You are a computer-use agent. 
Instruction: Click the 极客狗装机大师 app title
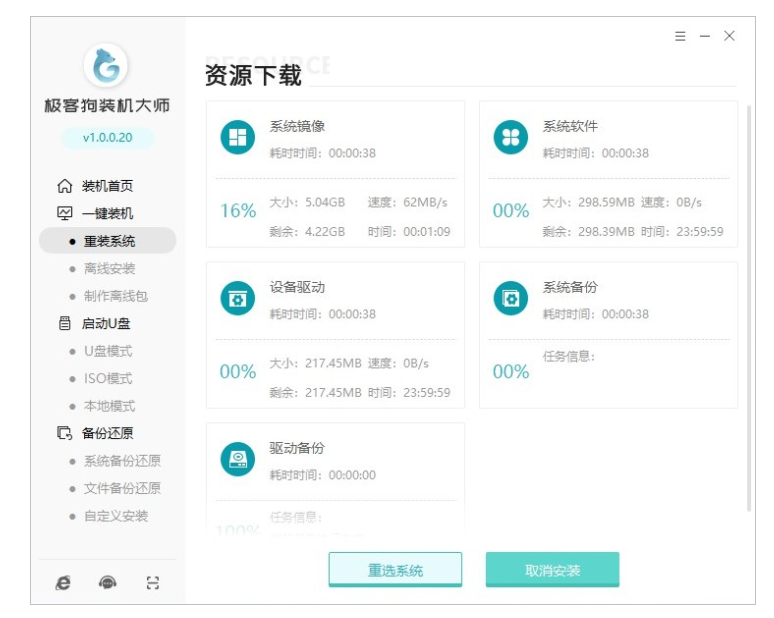tap(107, 105)
